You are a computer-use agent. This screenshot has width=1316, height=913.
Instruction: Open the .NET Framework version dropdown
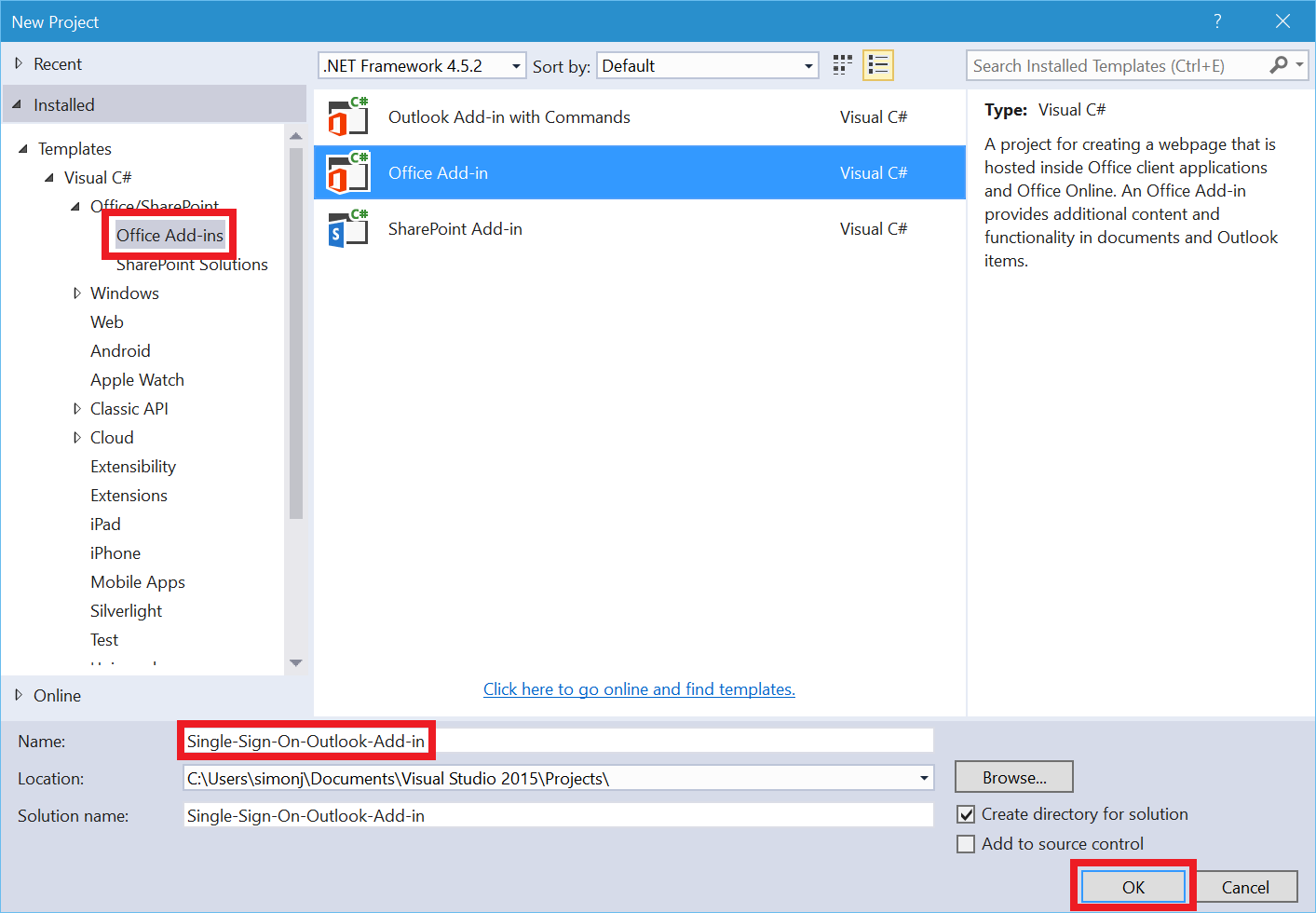point(422,65)
